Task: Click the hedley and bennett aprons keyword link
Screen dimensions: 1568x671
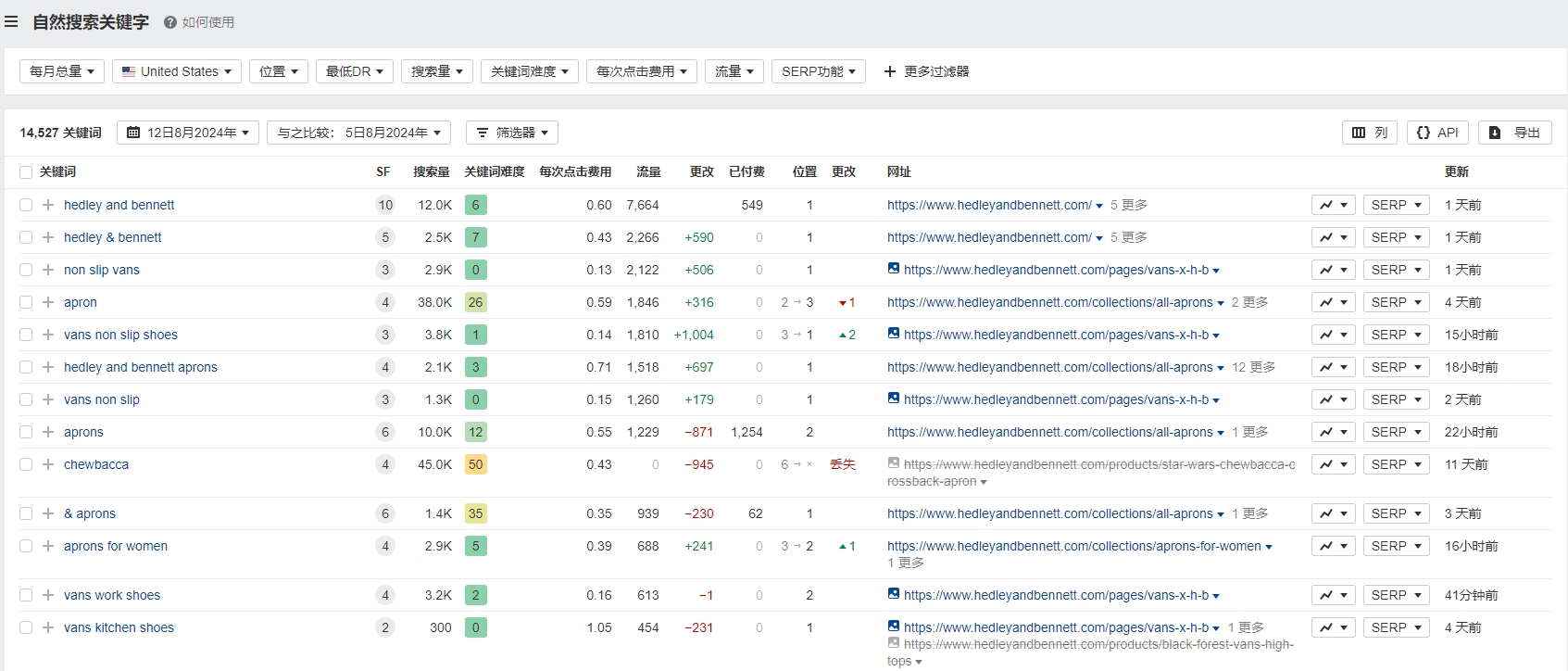Action: pyautogui.click(x=141, y=367)
